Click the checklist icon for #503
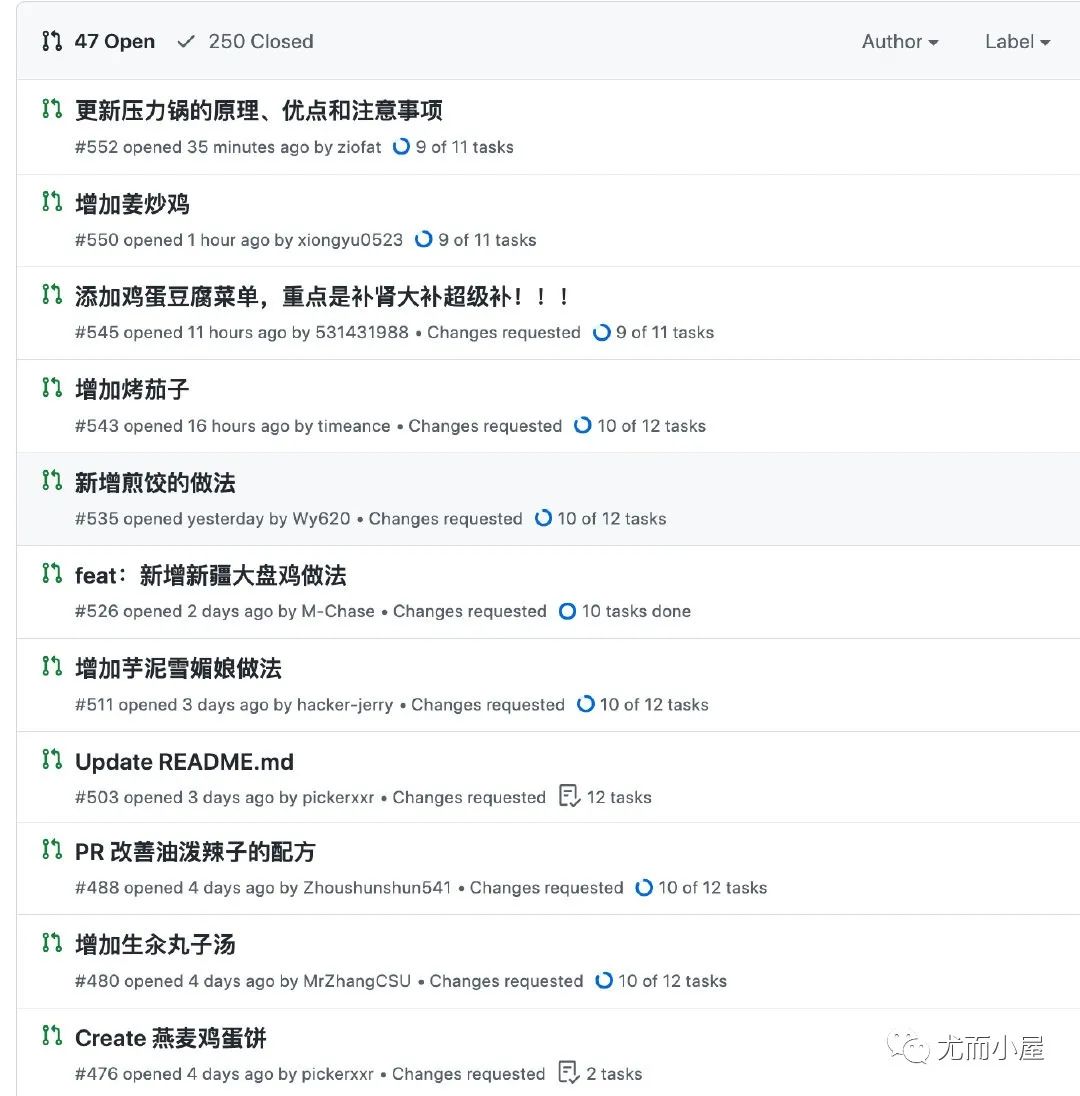 tap(569, 796)
